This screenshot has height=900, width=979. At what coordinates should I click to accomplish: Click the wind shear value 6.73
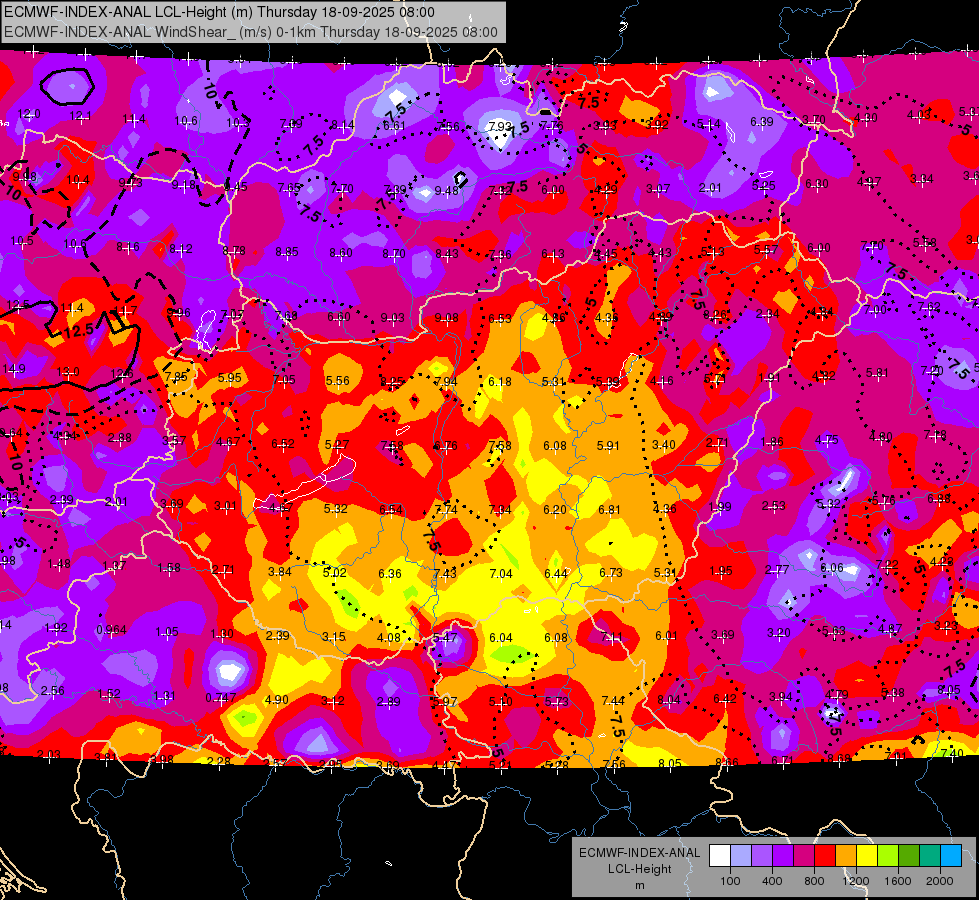tap(611, 572)
